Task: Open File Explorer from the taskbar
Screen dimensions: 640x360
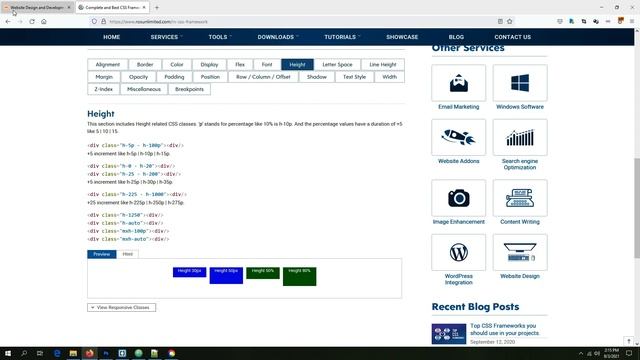Action: [x=73, y=353]
